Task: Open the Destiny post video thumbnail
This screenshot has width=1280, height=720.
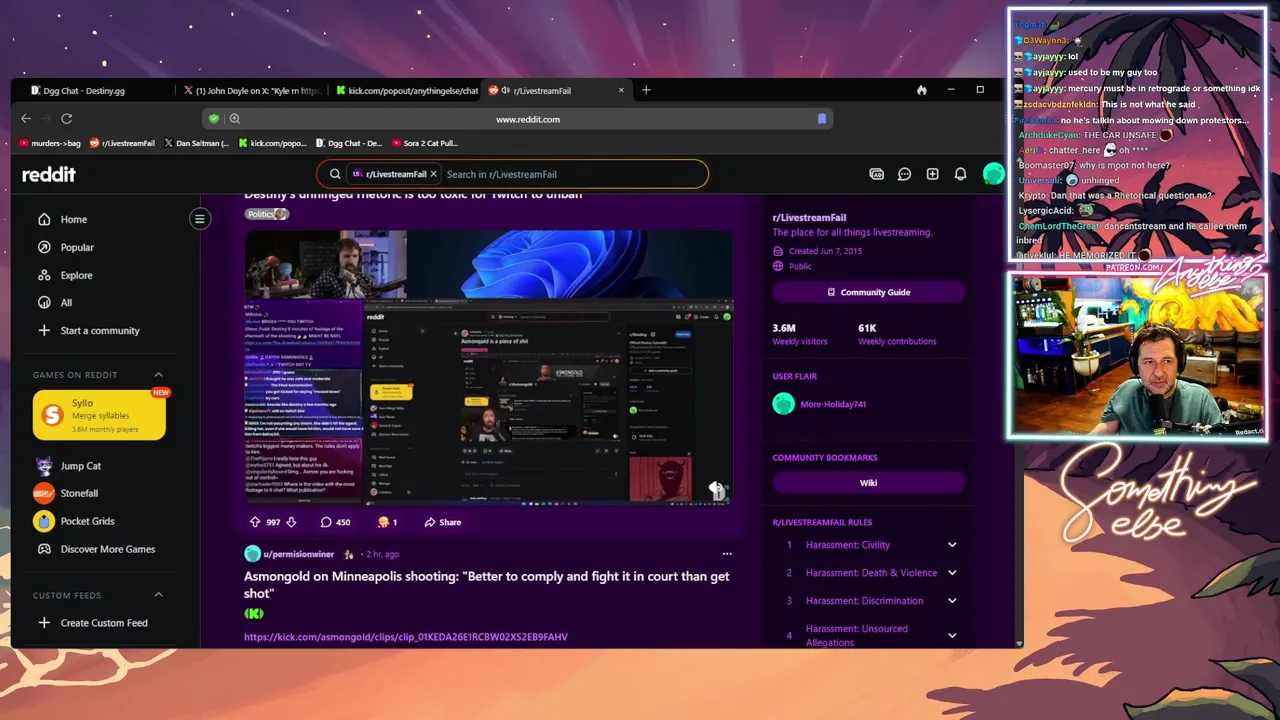Action: click(x=489, y=366)
